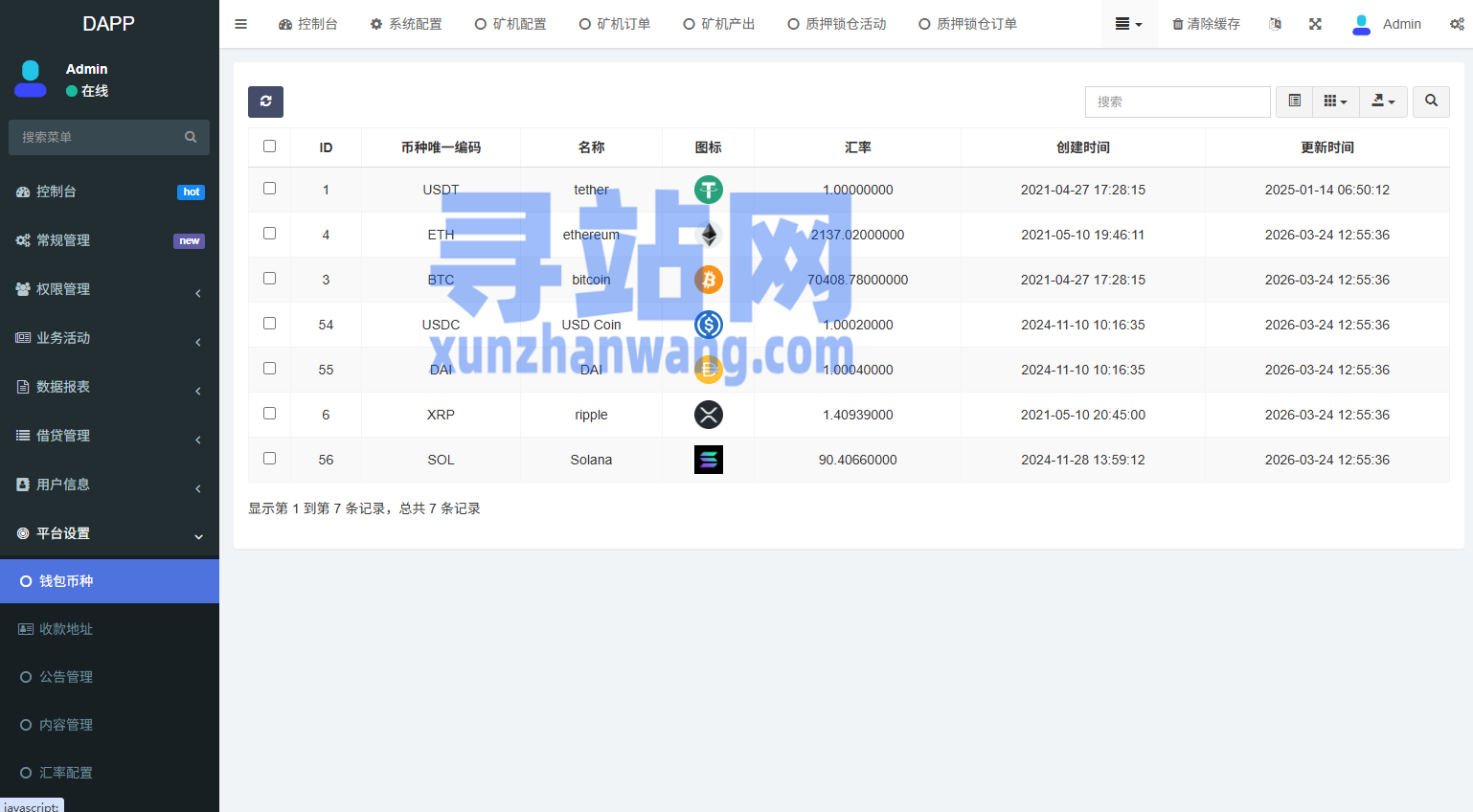Expand the 权限管理 sidebar menu
The width and height of the screenshot is (1473, 812).
click(x=109, y=289)
